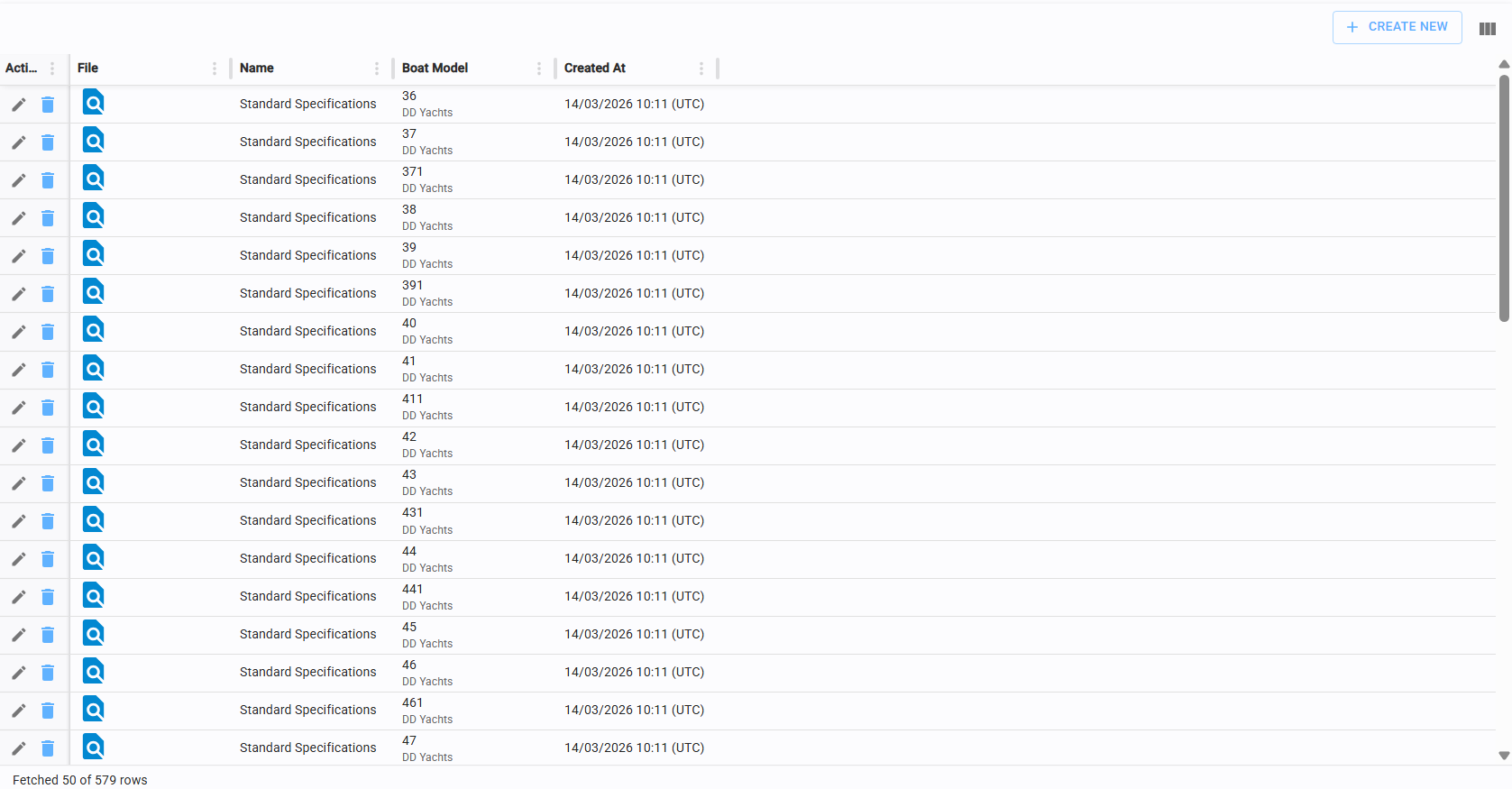Select the Standard Specifications name for model 42
Screen dimensions: 1512x789
click(308, 445)
